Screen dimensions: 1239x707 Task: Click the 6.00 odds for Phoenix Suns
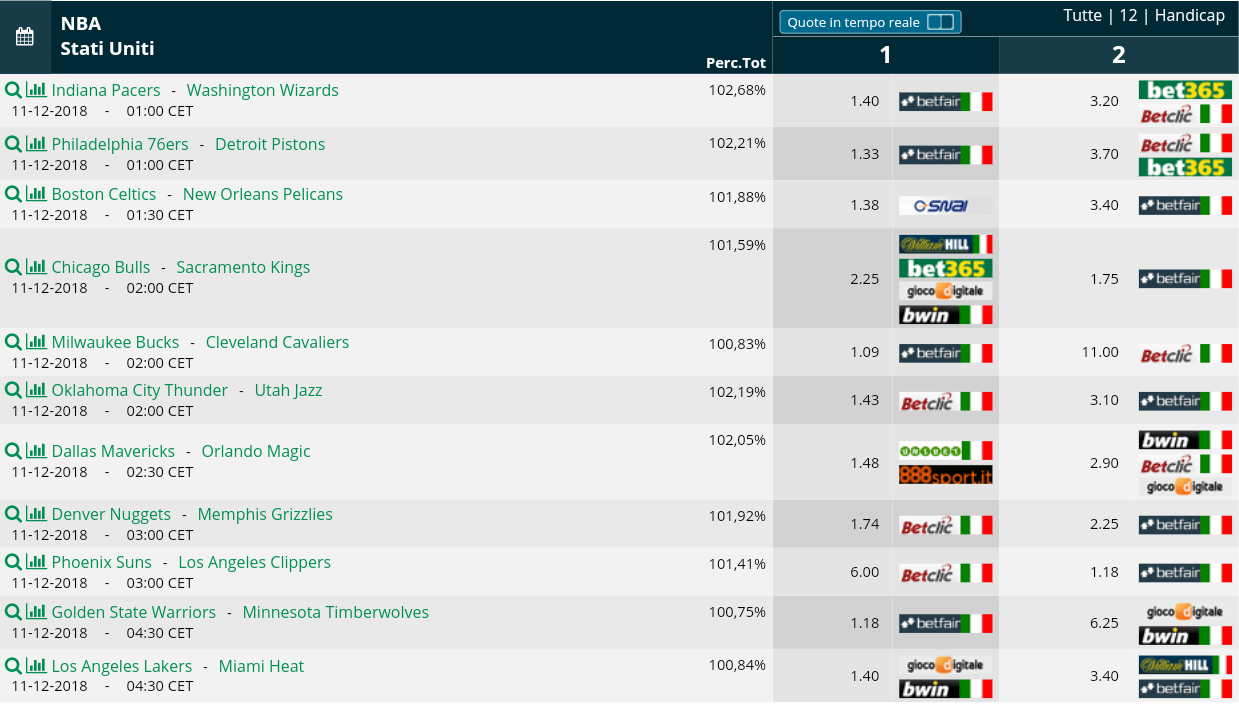[865, 572]
